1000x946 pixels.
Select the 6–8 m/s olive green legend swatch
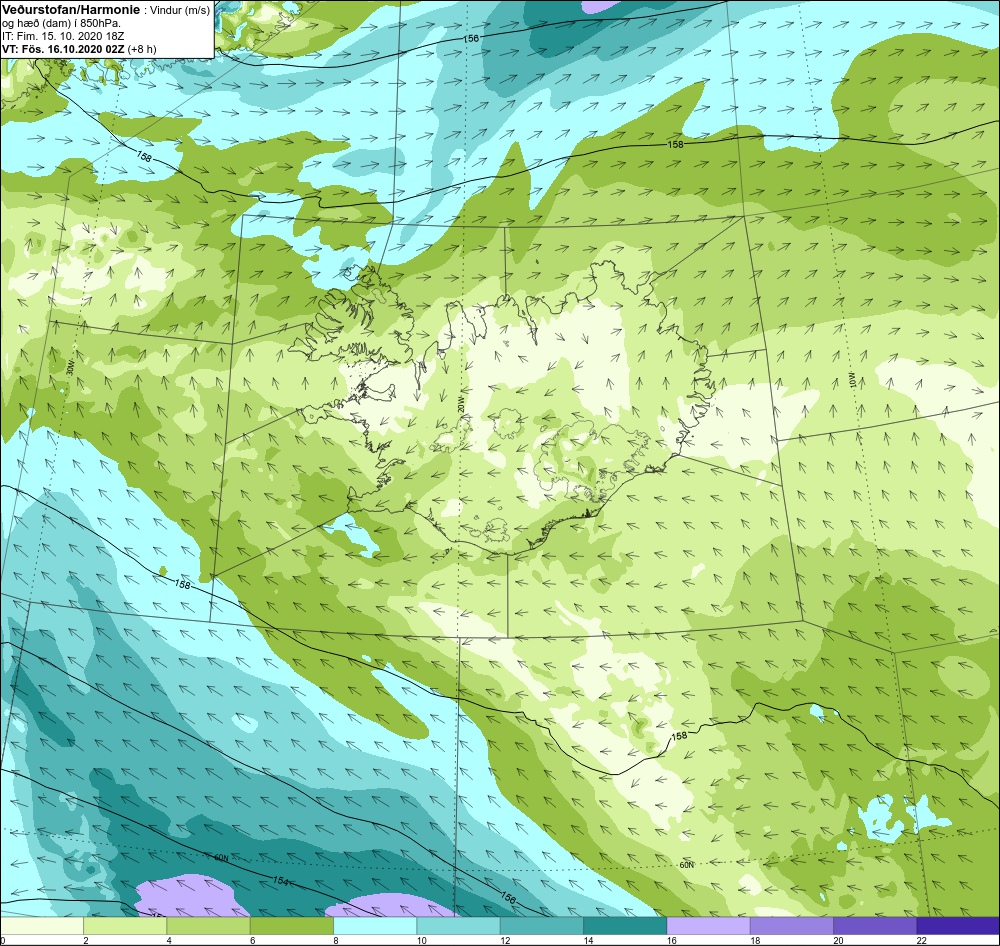coord(291,925)
